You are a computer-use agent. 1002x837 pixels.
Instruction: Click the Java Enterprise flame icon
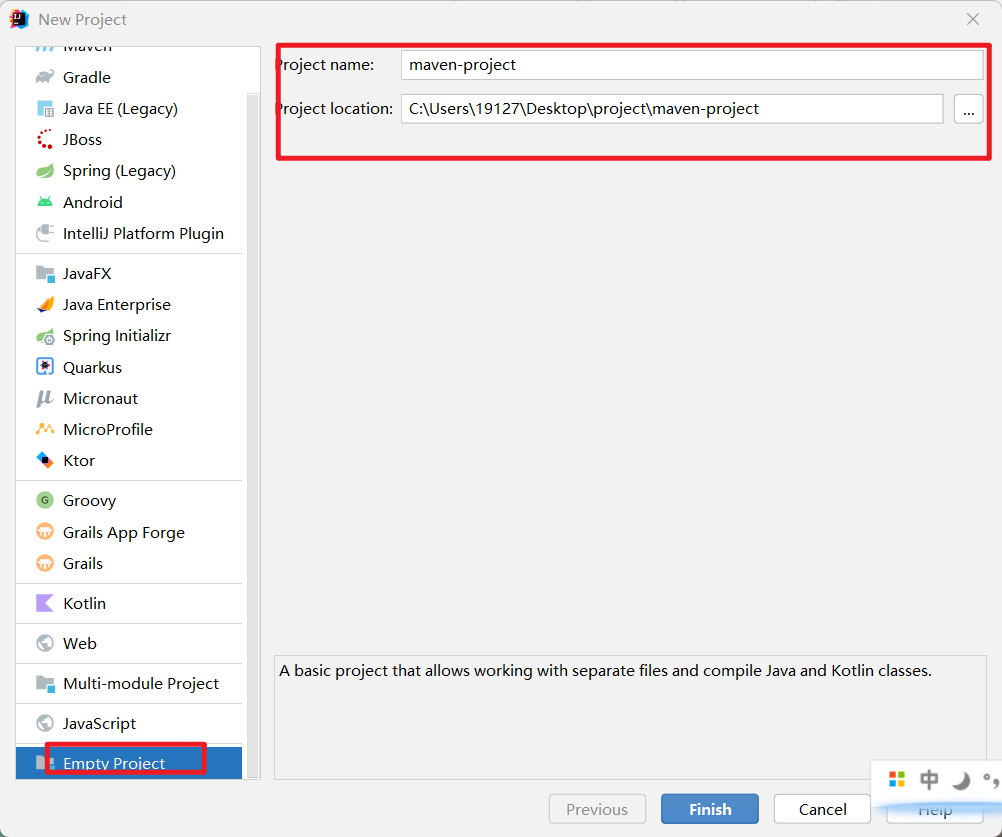[45, 305]
